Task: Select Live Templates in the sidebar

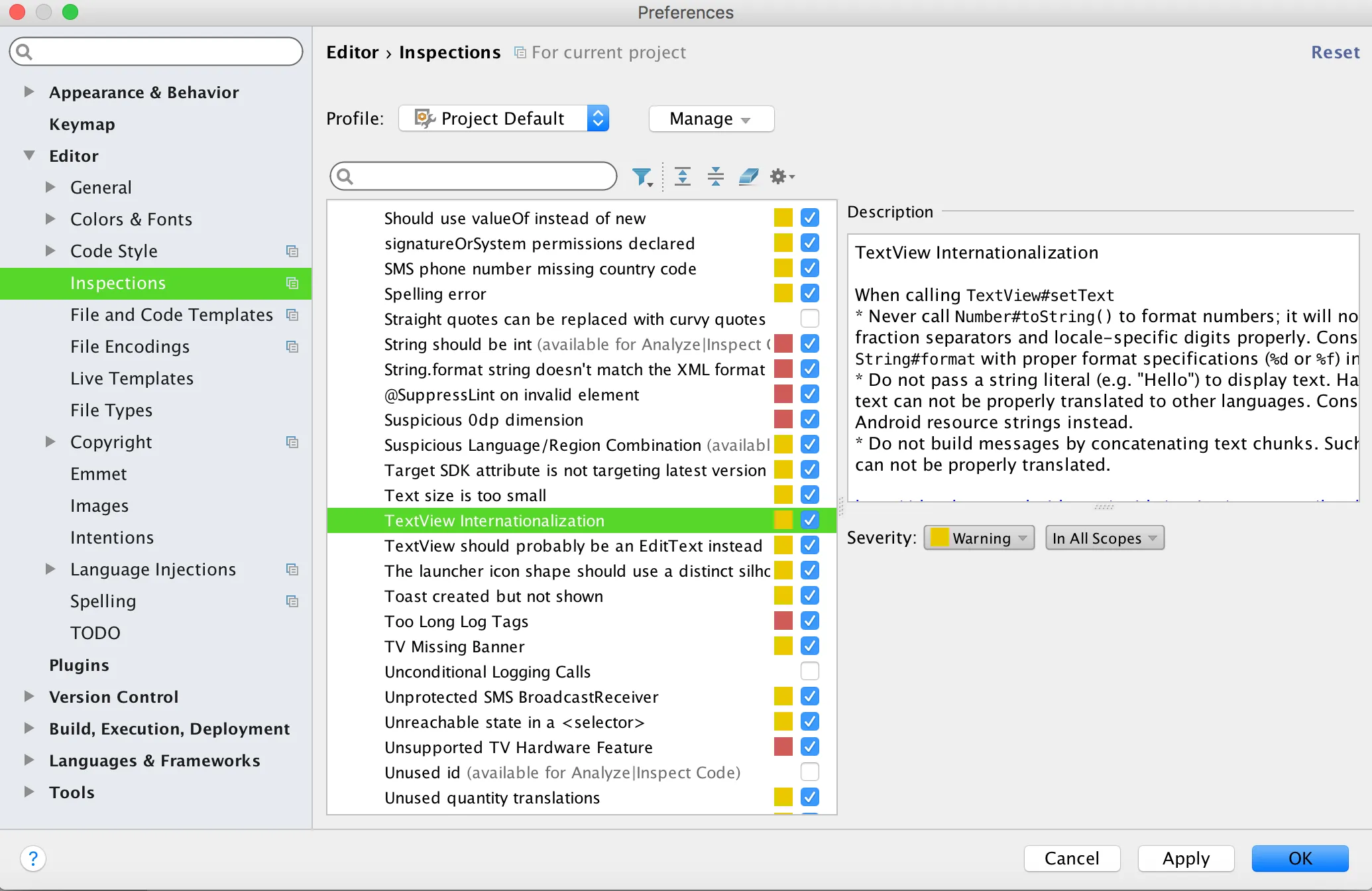Action: tap(132, 379)
